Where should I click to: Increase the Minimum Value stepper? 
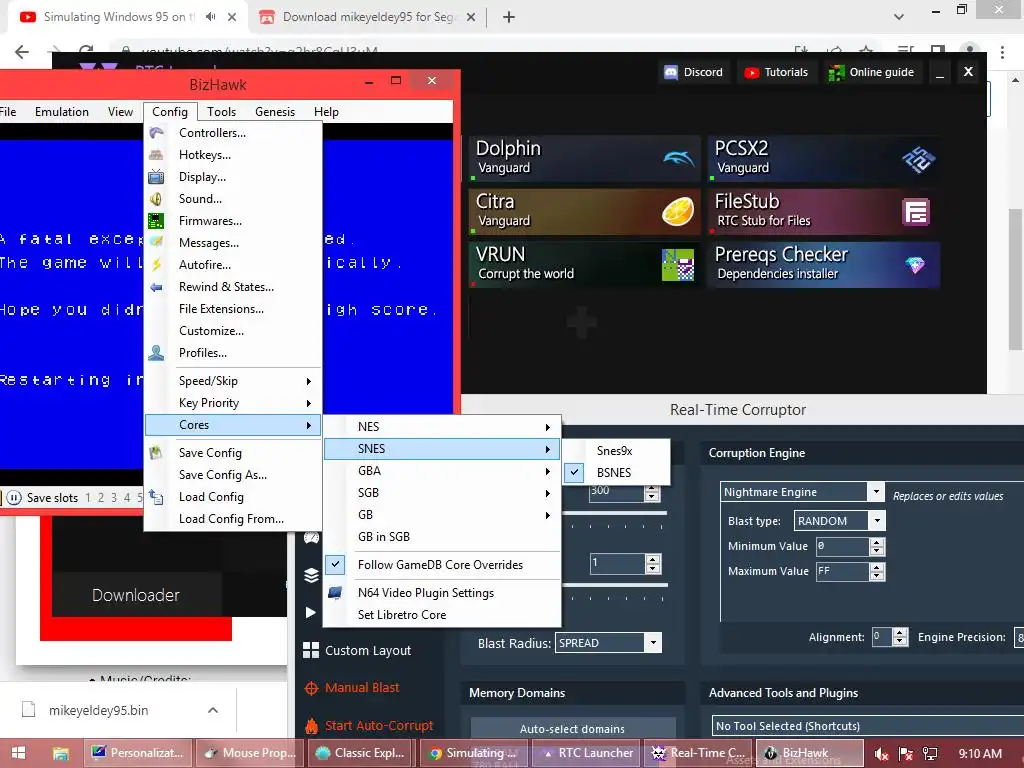pyautogui.click(x=877, y=542)
